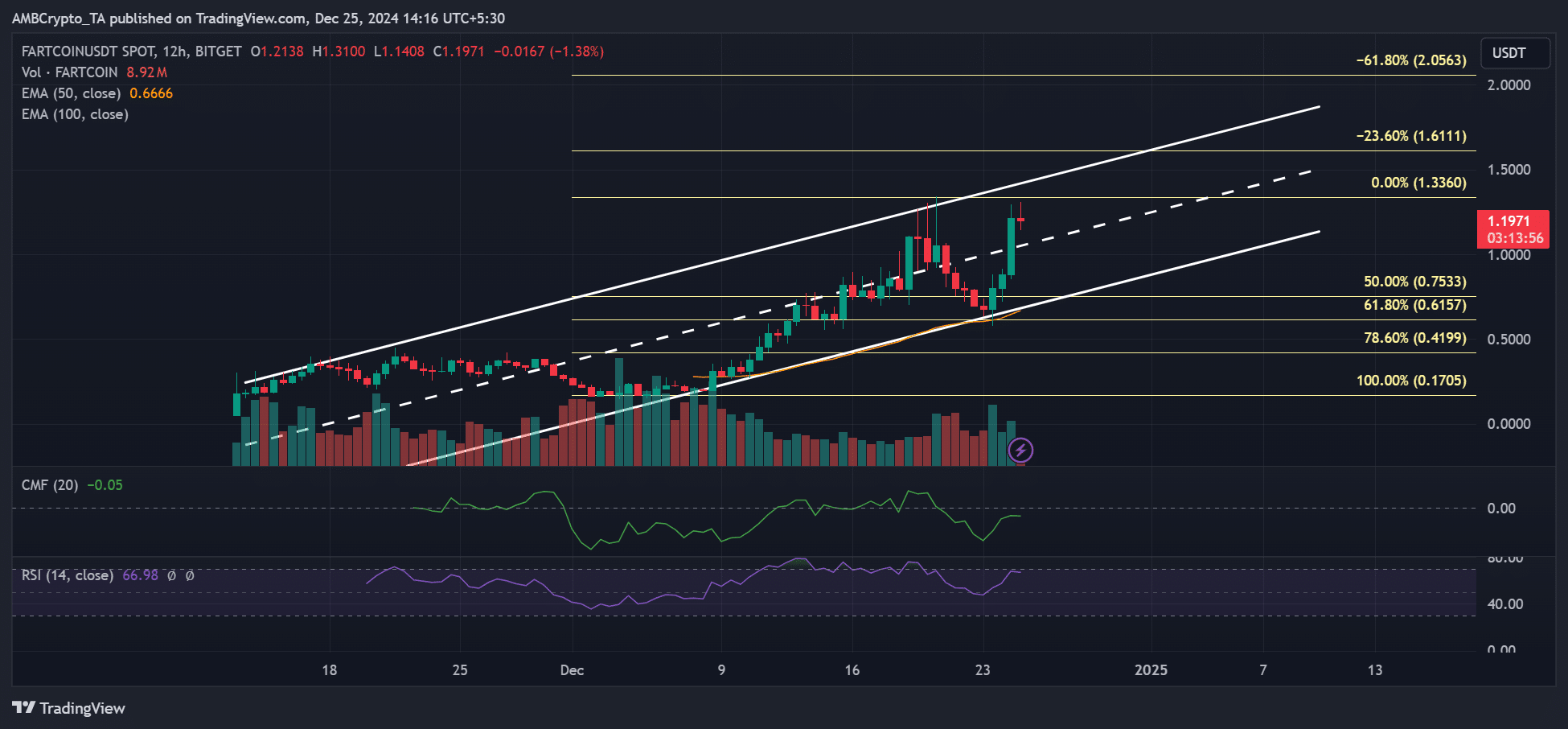Click the TradingView logo link

pos(69,708)
